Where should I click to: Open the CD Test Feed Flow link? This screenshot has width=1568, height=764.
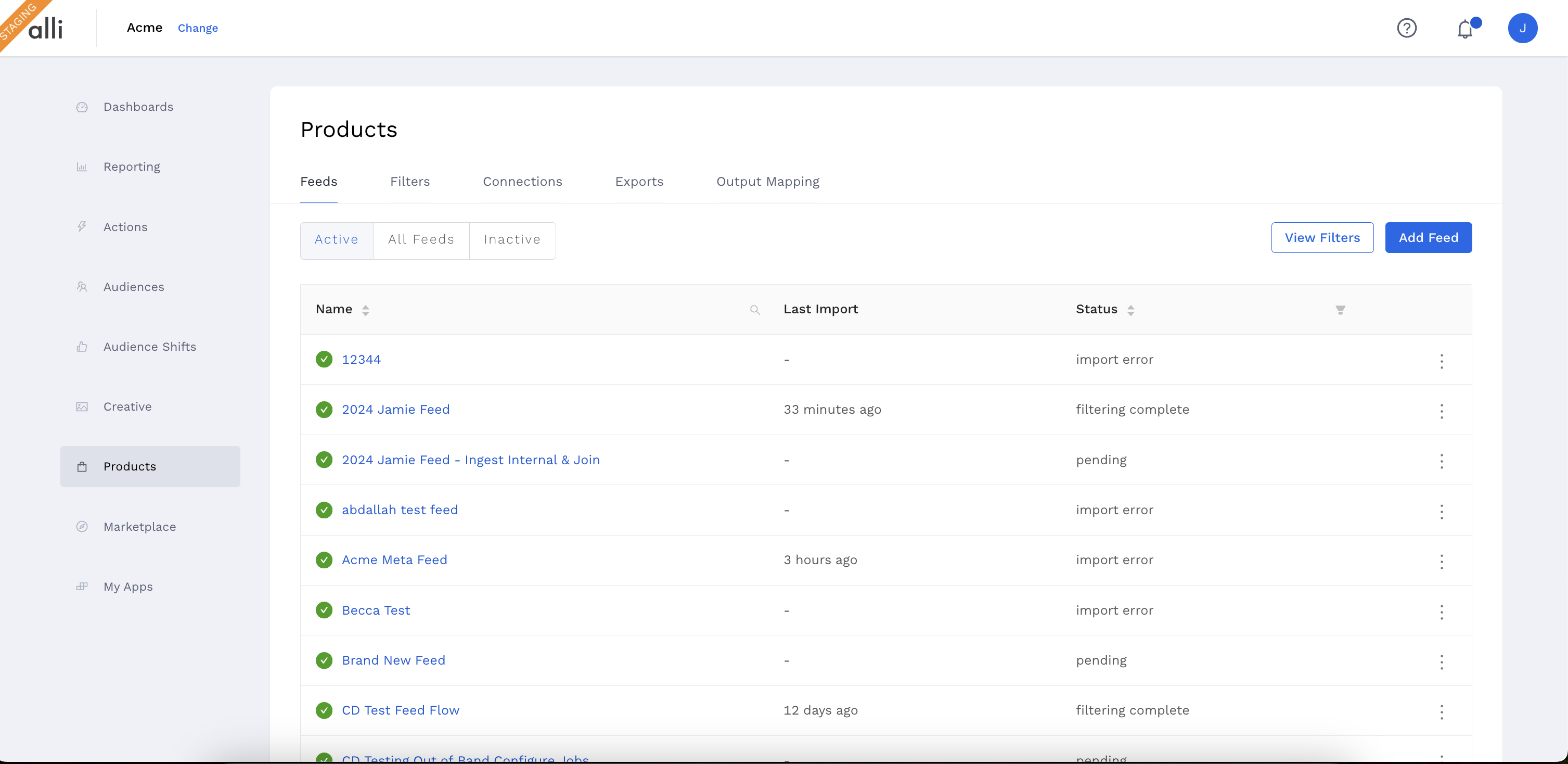(401, 710)
